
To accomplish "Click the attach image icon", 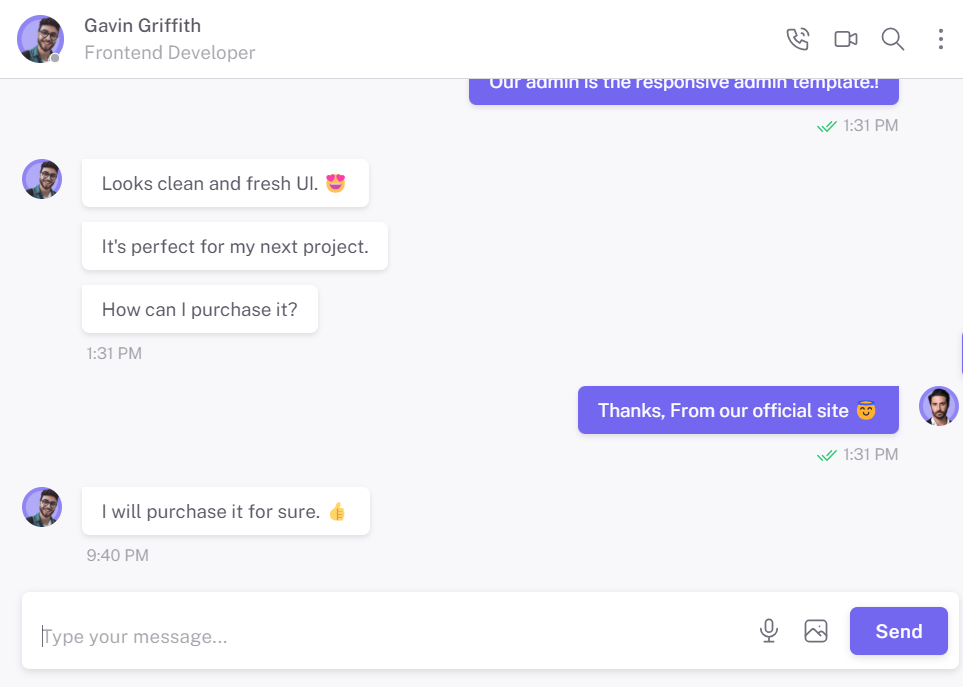I will [816, 631].
